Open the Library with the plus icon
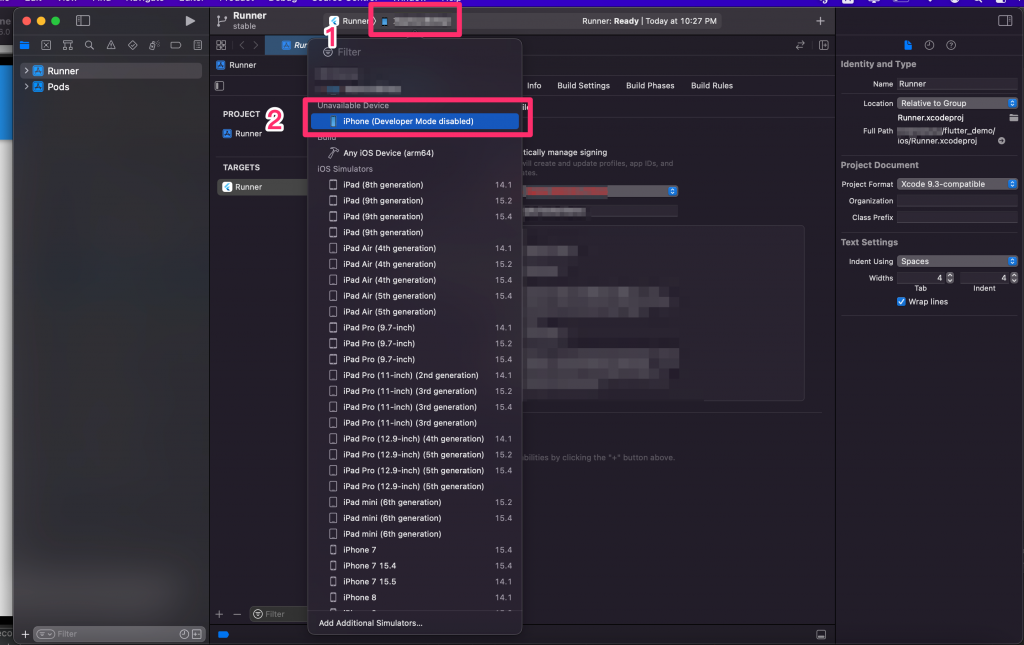 (820, 21)
